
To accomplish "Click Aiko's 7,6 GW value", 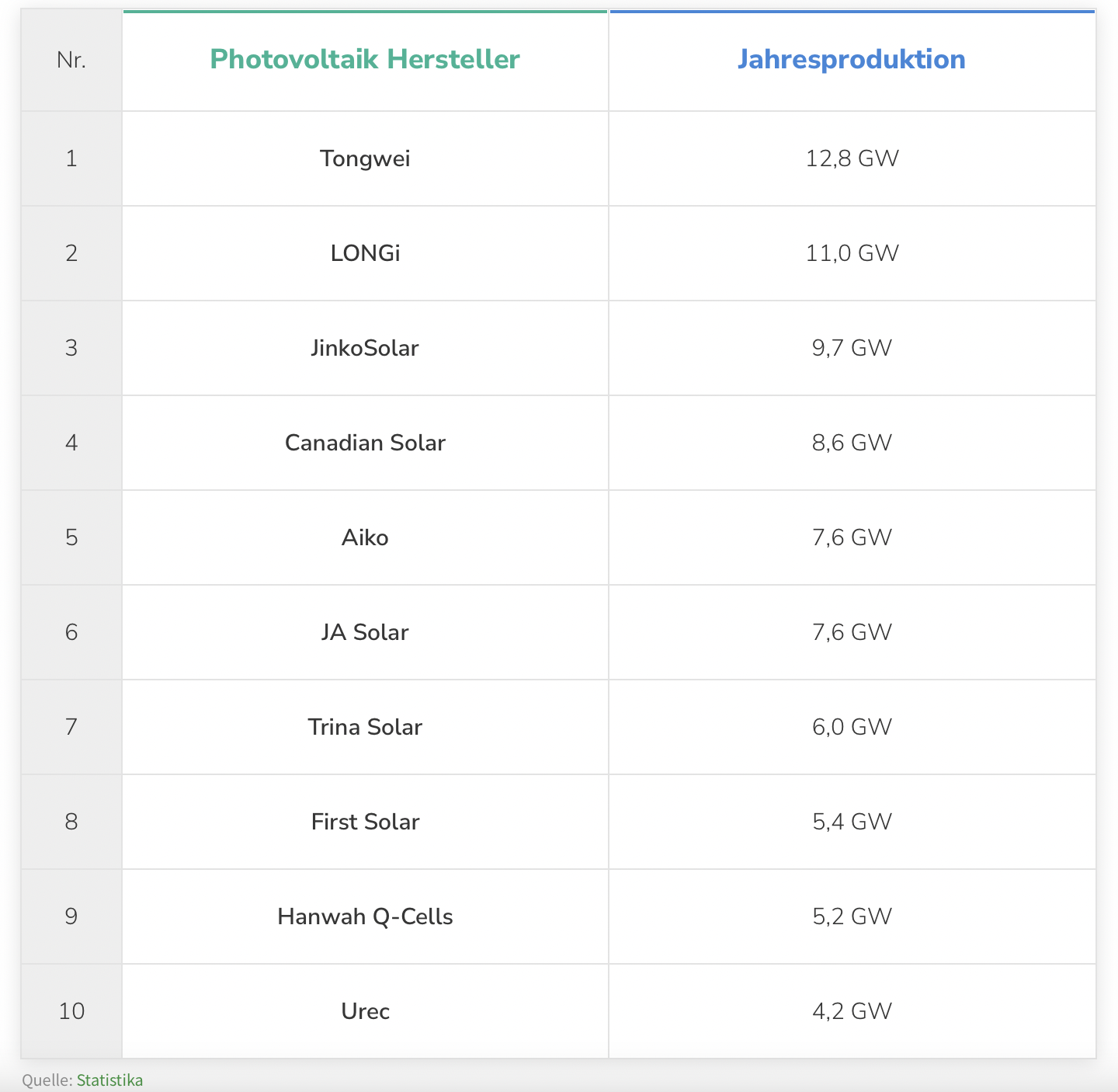I will pos(852,537).
